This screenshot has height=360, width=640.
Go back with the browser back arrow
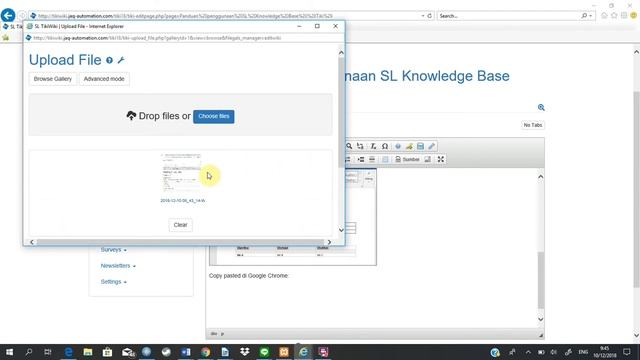pos(8,16)
